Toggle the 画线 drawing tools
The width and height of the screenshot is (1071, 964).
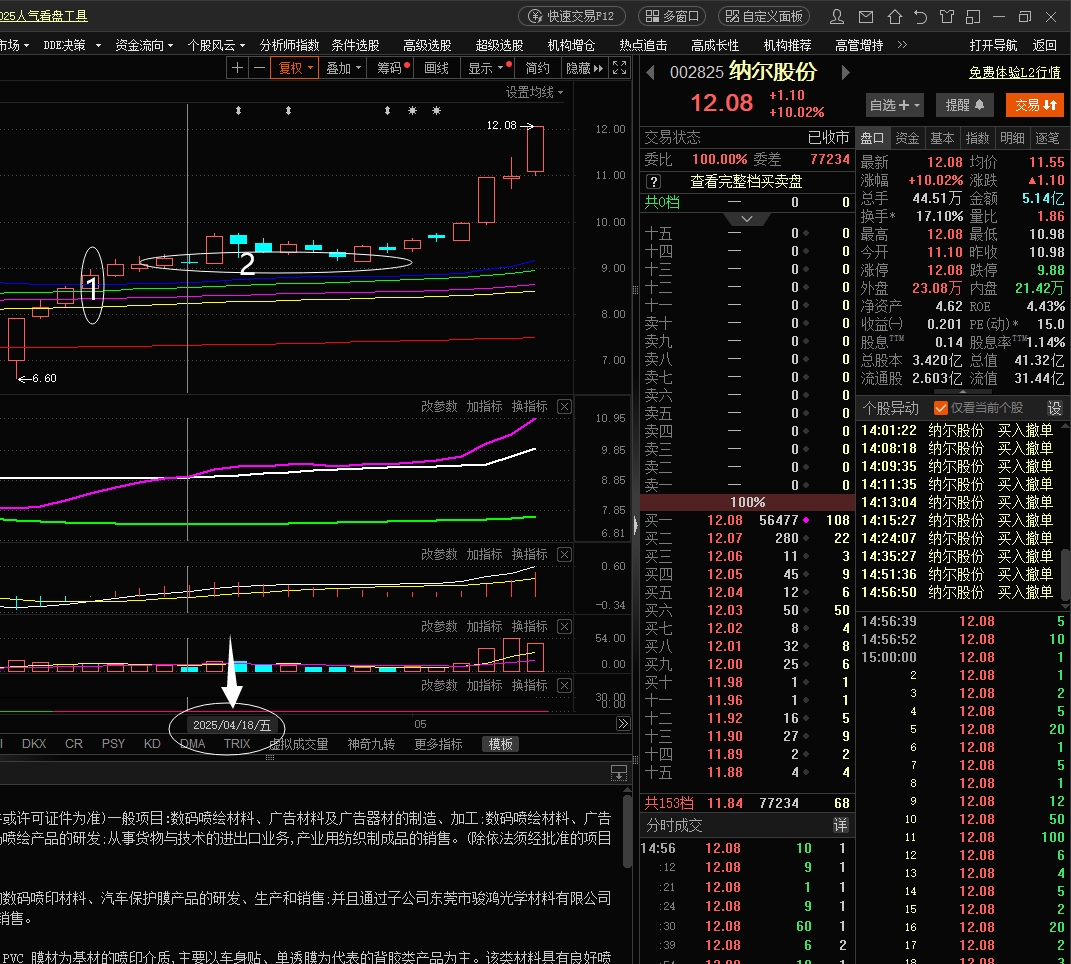click(x=436, y=68)
